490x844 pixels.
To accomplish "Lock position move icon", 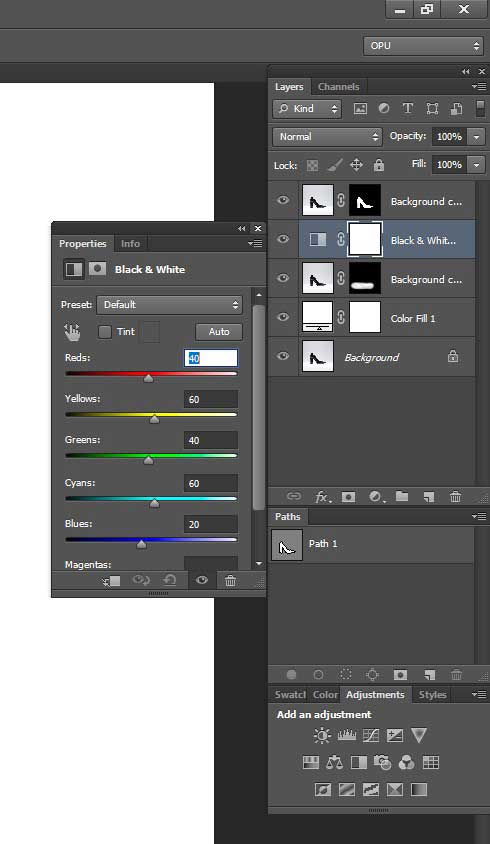I will coord(356,165).
